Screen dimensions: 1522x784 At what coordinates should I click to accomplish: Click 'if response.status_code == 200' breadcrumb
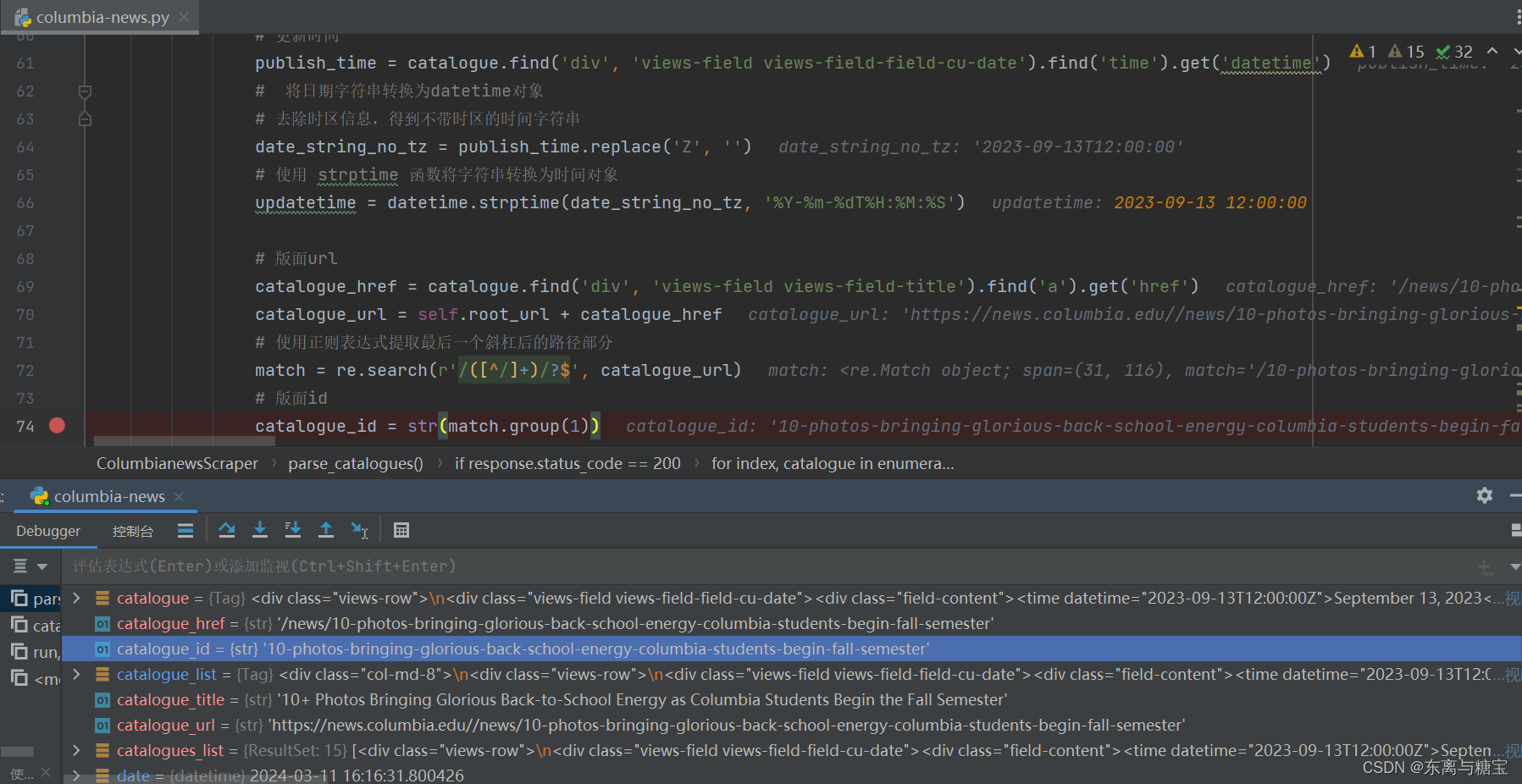click(x=567, y=463)
